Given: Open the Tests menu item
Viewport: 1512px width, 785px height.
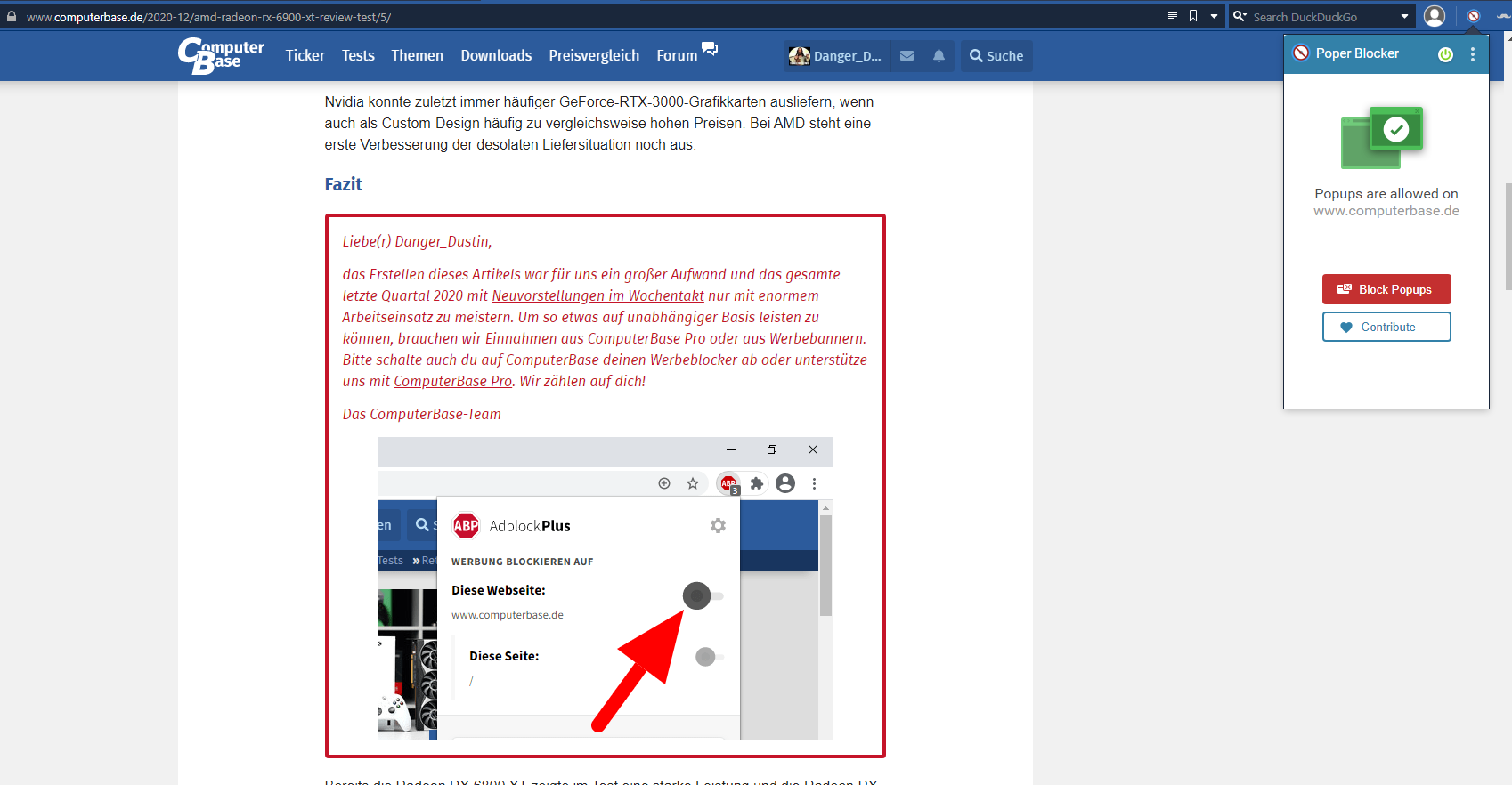Looking at the screenshot, I should coord(358,55).
